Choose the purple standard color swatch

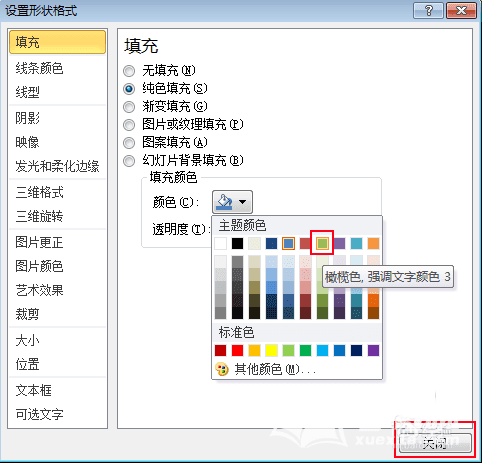coord(373,350)
